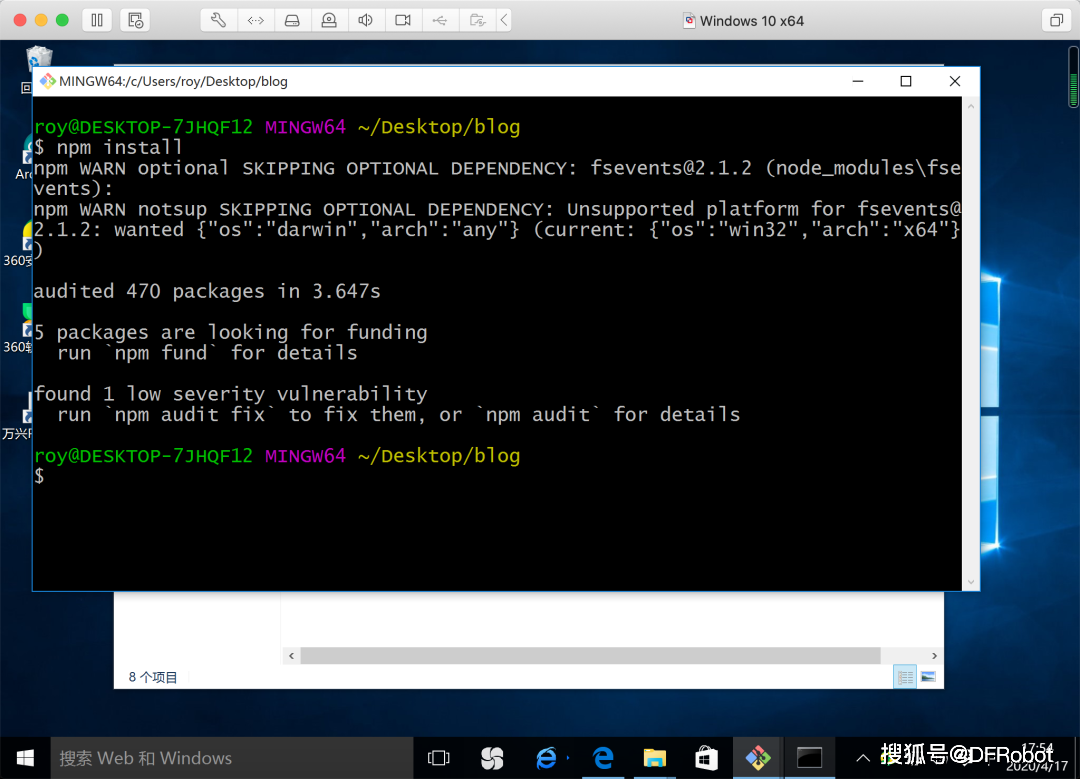Image resolution: width=1080 pixels, height=779 pixels.
Task: Collapse the VM toolbar device chevron
Action: click(x=504, y=20)
